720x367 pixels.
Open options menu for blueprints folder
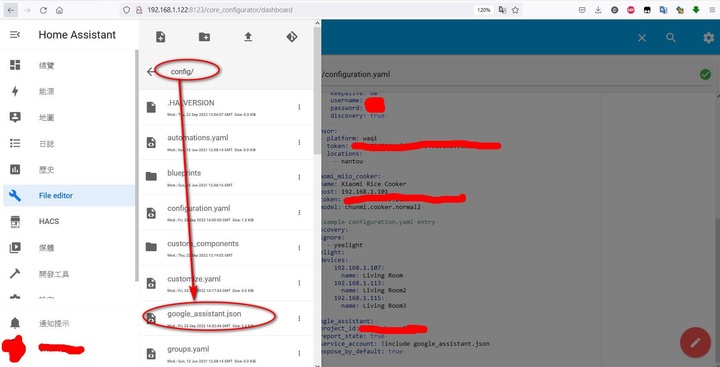(x=299, y=177)
